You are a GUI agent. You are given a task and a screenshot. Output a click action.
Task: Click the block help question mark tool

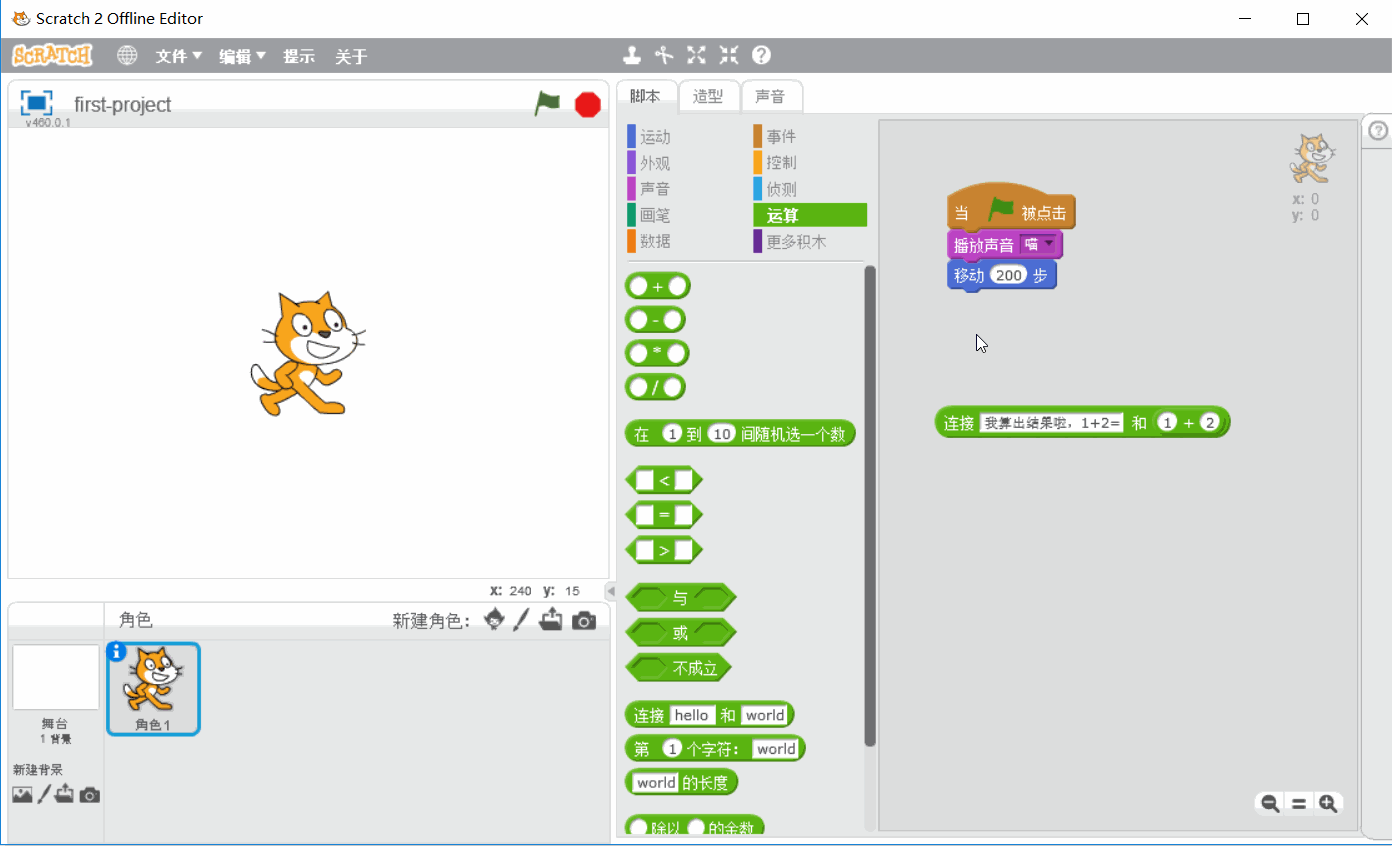pos(761,55)
